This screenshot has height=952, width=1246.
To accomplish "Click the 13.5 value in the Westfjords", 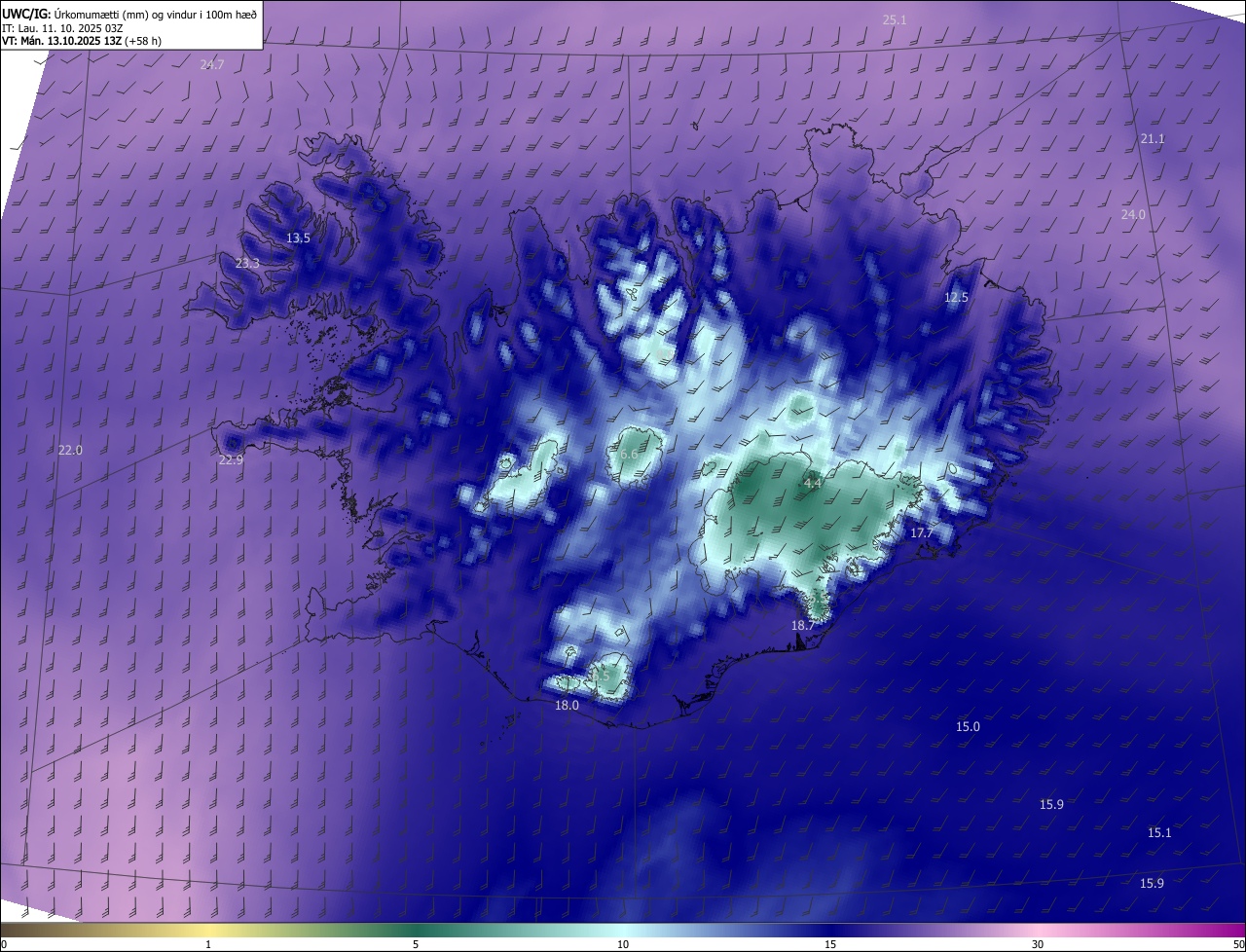I will [x=298, y=238].
